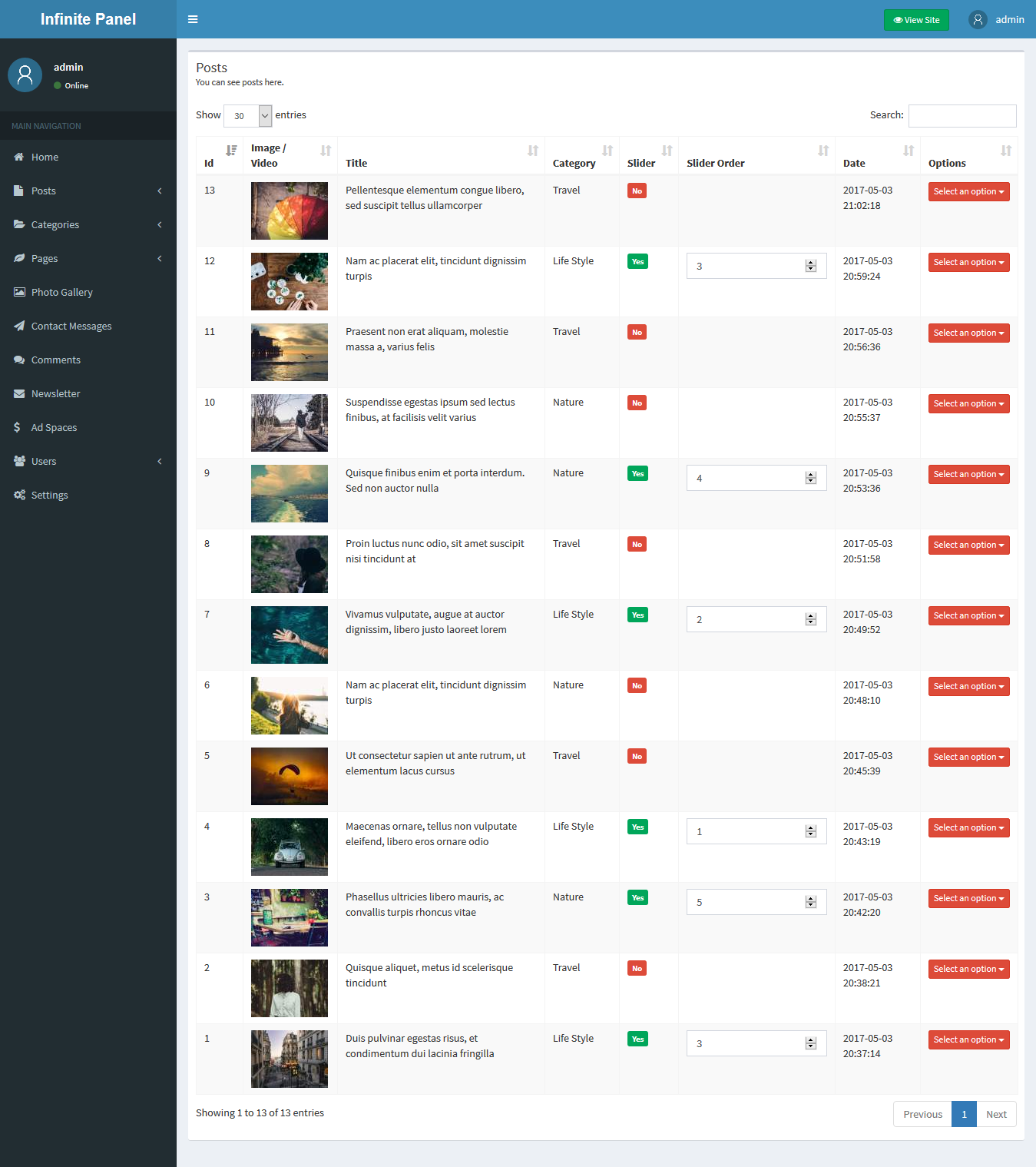This screenshot has height=1167, width=1036.
Task: Select the Photo Gallery sidebar icon
Action: pos(18,292)
